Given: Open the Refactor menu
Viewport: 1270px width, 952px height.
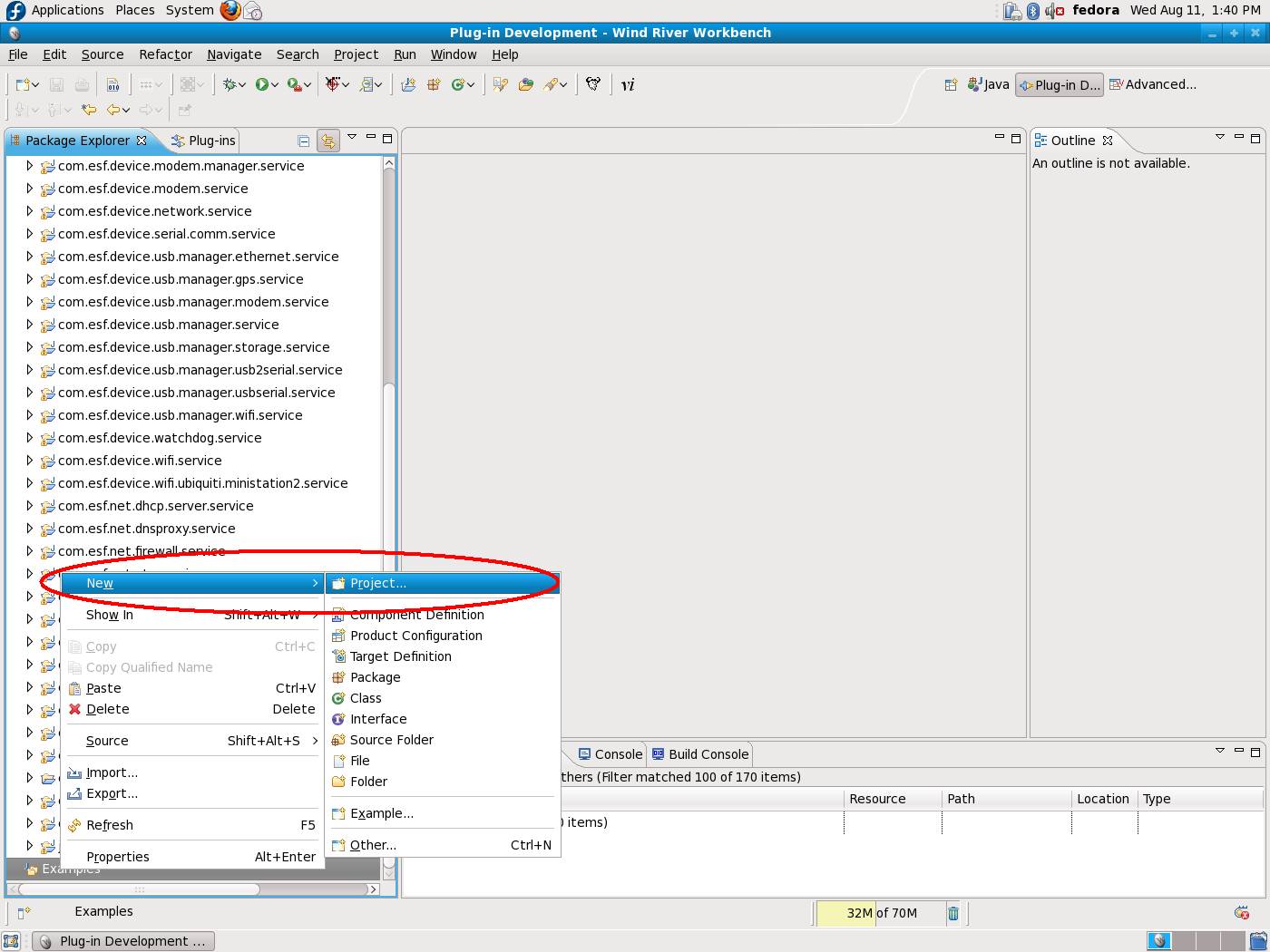Looking at the screenshot, I should [165, 54].
